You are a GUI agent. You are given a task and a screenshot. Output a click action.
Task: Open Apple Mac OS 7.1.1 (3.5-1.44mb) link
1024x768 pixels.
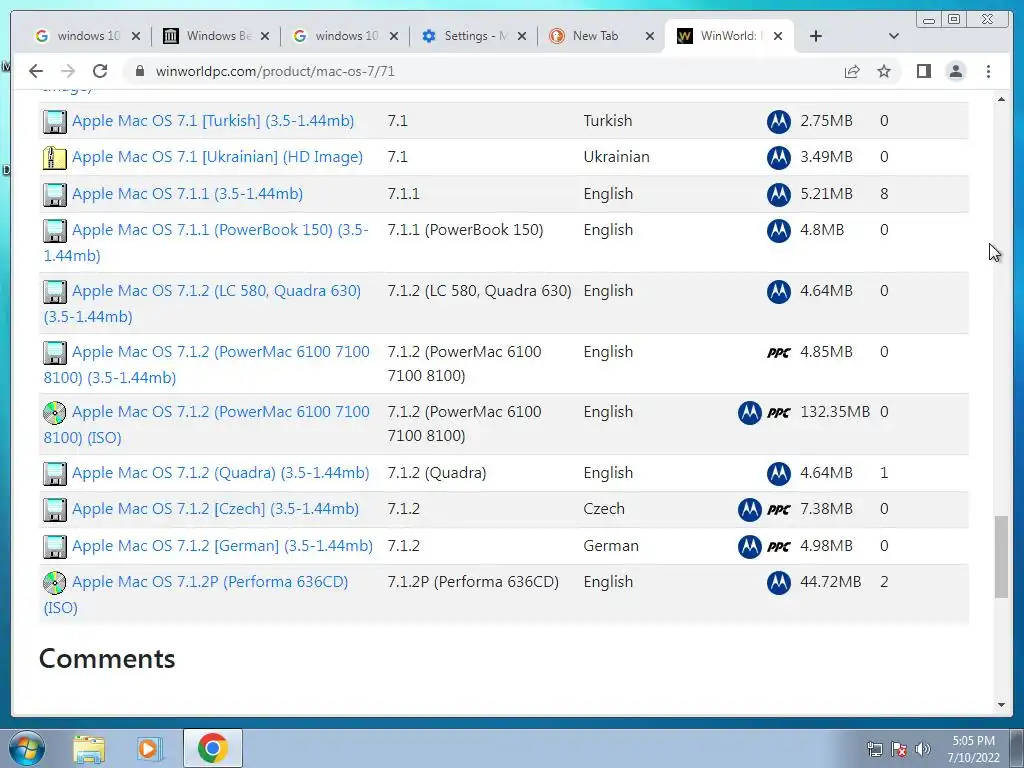187,194
